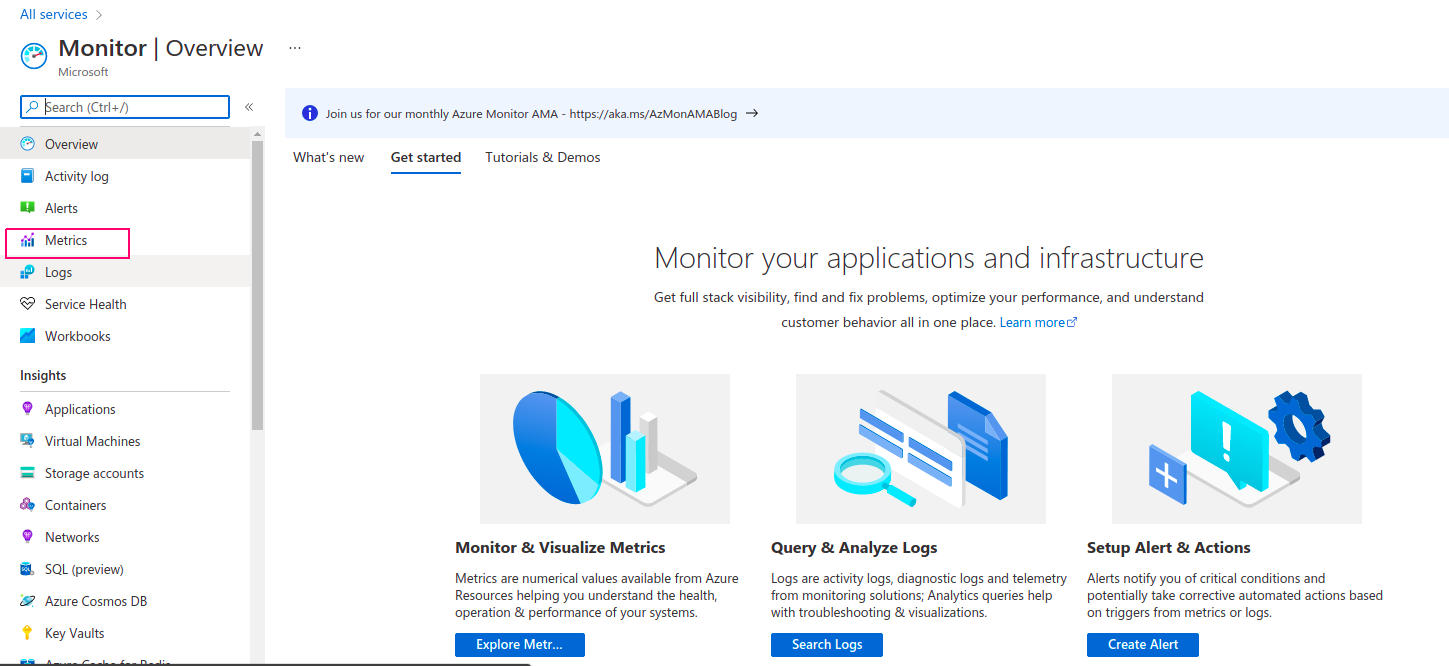
Task: Click the Service Health heart icon
Action: [28, 304]
